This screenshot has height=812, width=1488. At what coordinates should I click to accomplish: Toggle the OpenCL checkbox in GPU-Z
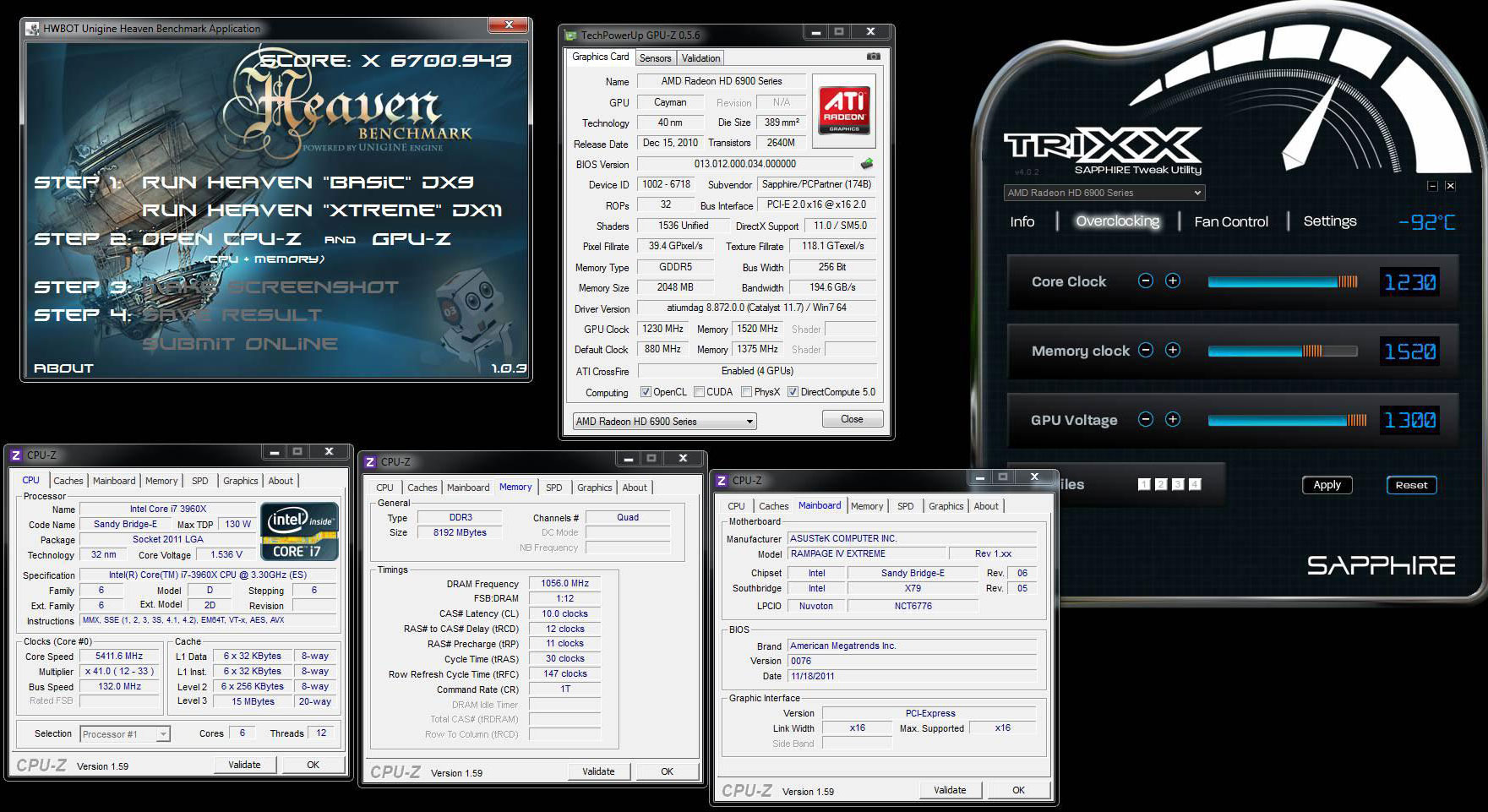(x=646, y=392)
